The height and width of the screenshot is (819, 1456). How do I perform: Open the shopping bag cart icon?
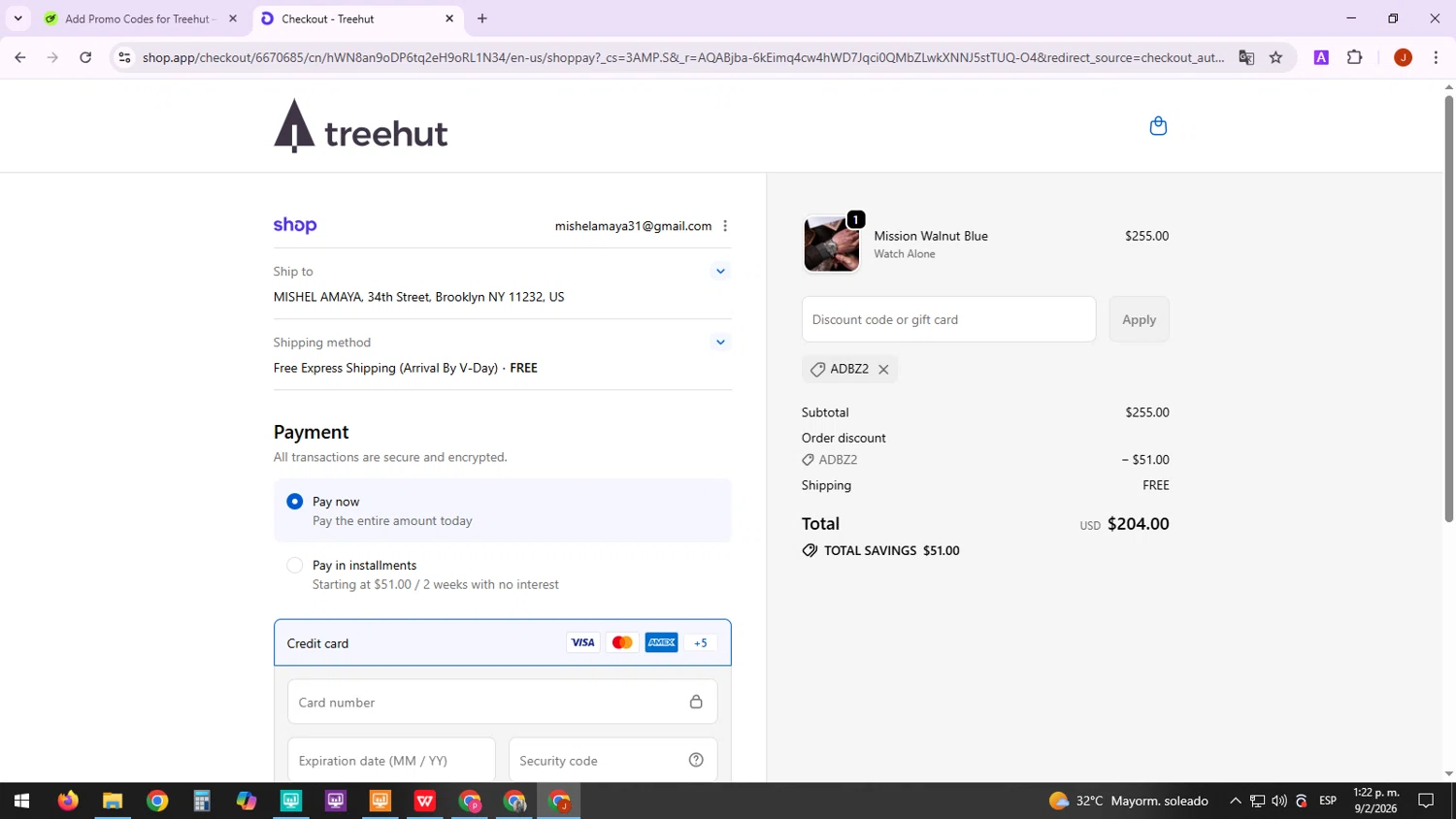(1158, 126)
